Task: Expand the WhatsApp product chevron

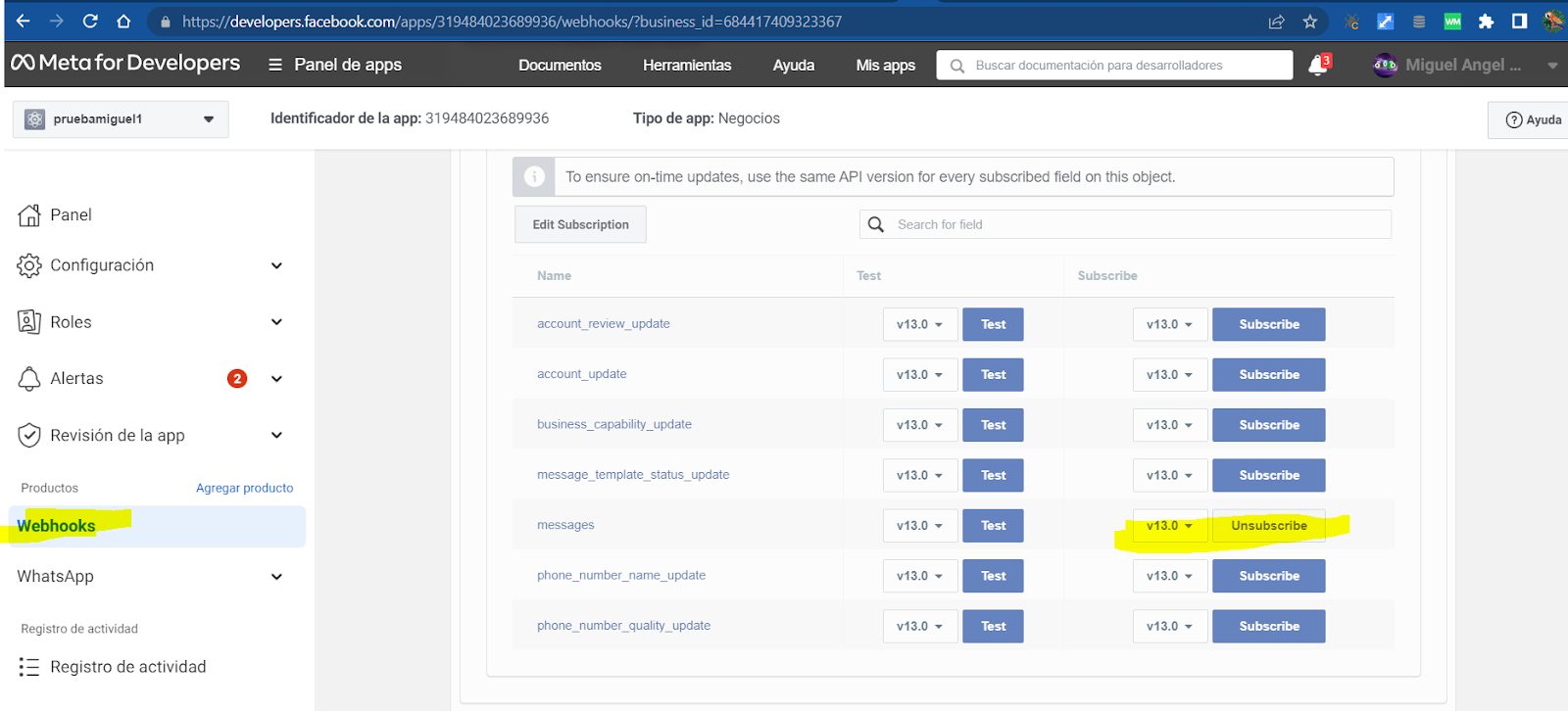Action: (276, 577)
